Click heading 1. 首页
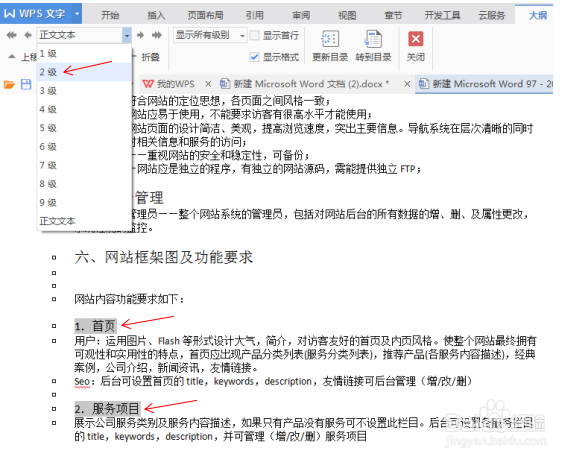Screen dimensions: 581x462 (95, 326)
